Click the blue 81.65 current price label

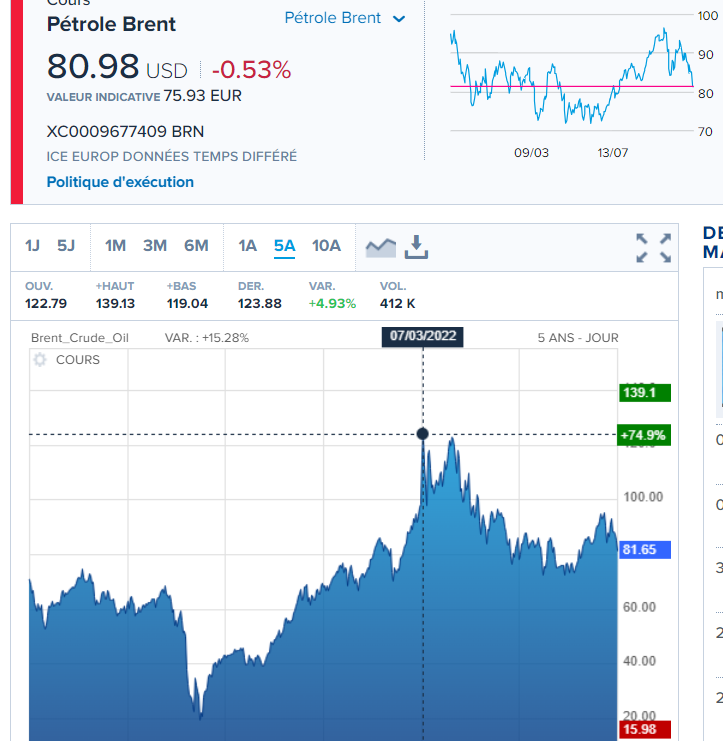pos(645,550)
